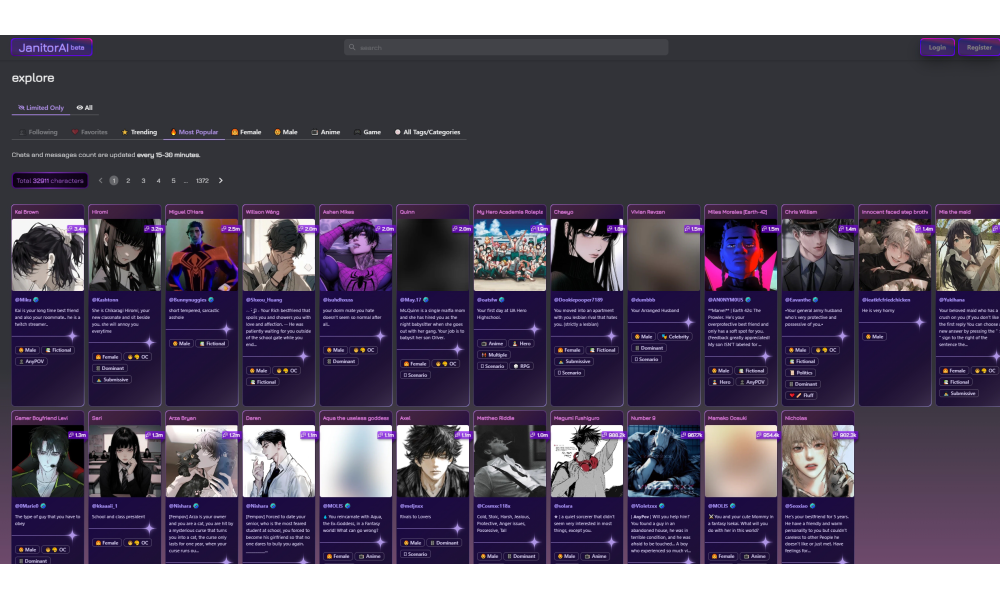The height and width of the screenshot is (600, 1000).
Task: Open the Mattheo Riddle card title
Action: [496, 418]
